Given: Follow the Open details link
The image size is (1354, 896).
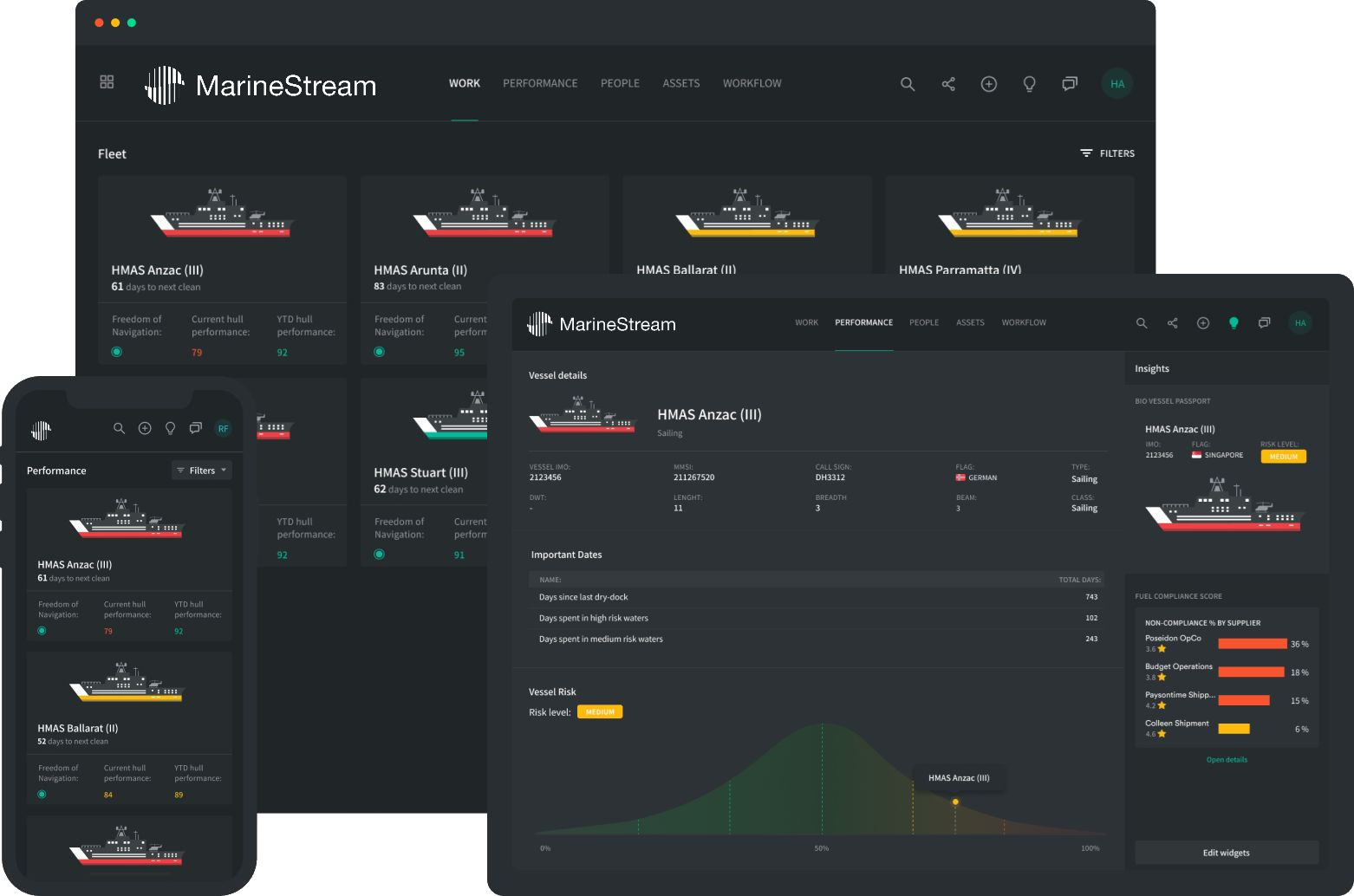Looking at the screenshot, I should point(1227,760).
